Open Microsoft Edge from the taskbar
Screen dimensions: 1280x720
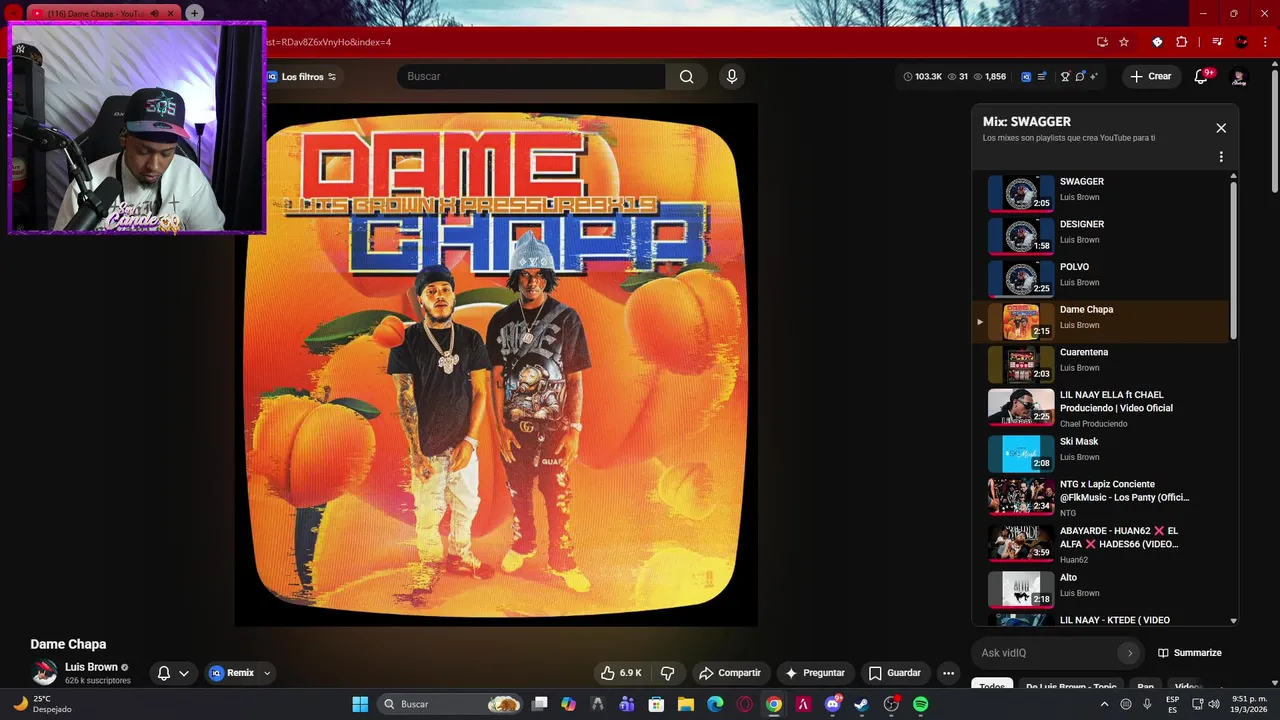point(715,704)
